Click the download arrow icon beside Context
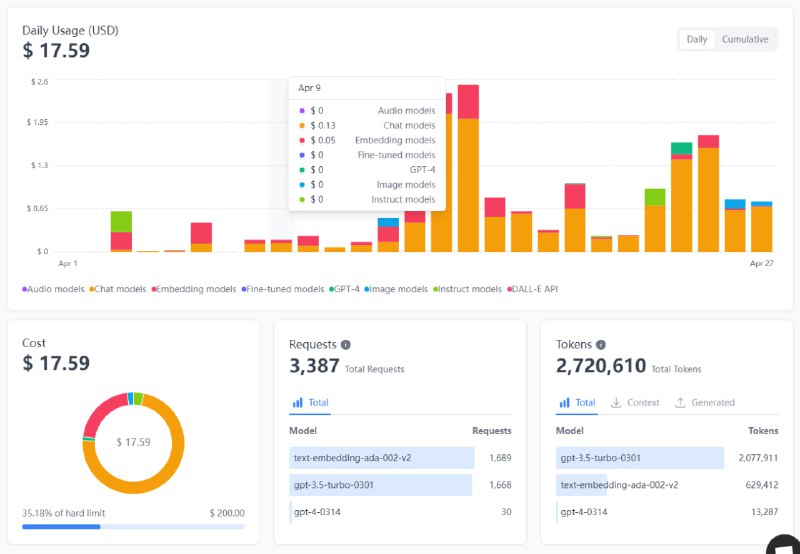Image resolution: width=800 pixels, height=554 pixels. point(616,403)
